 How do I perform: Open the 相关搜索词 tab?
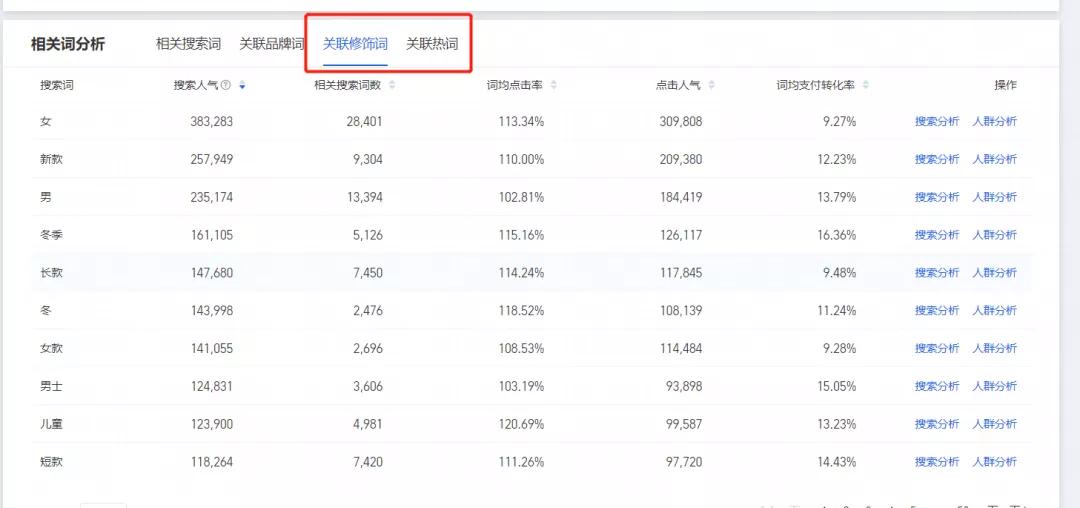(188, 45)
